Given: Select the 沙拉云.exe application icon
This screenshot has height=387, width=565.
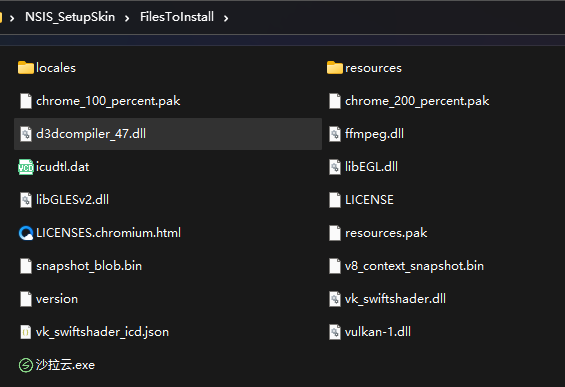Looking at the screenshot, I should tap(26, 365).
